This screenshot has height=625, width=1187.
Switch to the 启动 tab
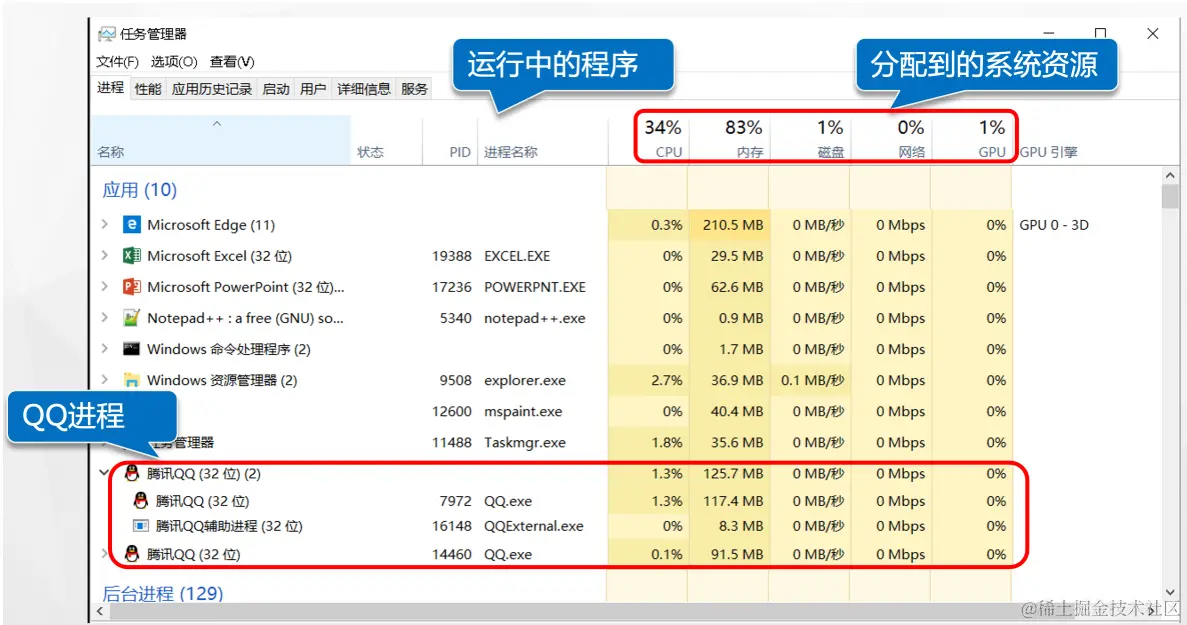[276, 89]
